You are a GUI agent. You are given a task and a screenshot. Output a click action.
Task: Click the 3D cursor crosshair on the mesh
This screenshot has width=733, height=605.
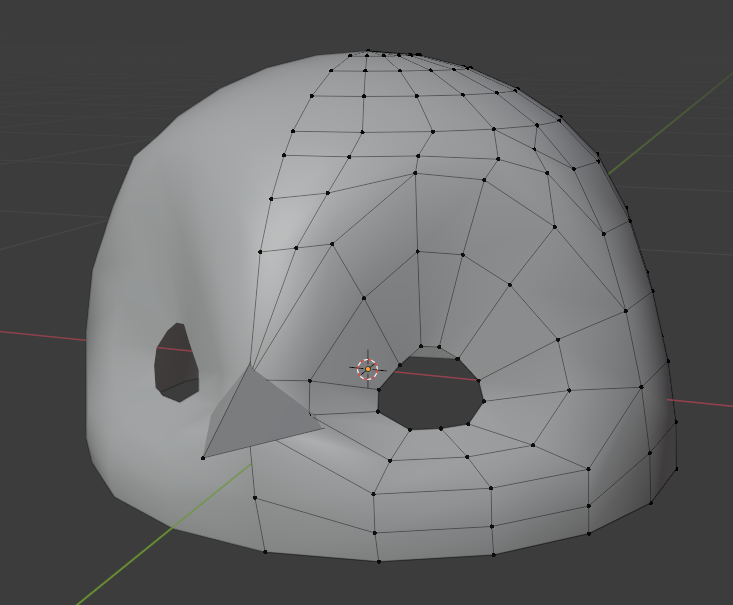[368, 369]
